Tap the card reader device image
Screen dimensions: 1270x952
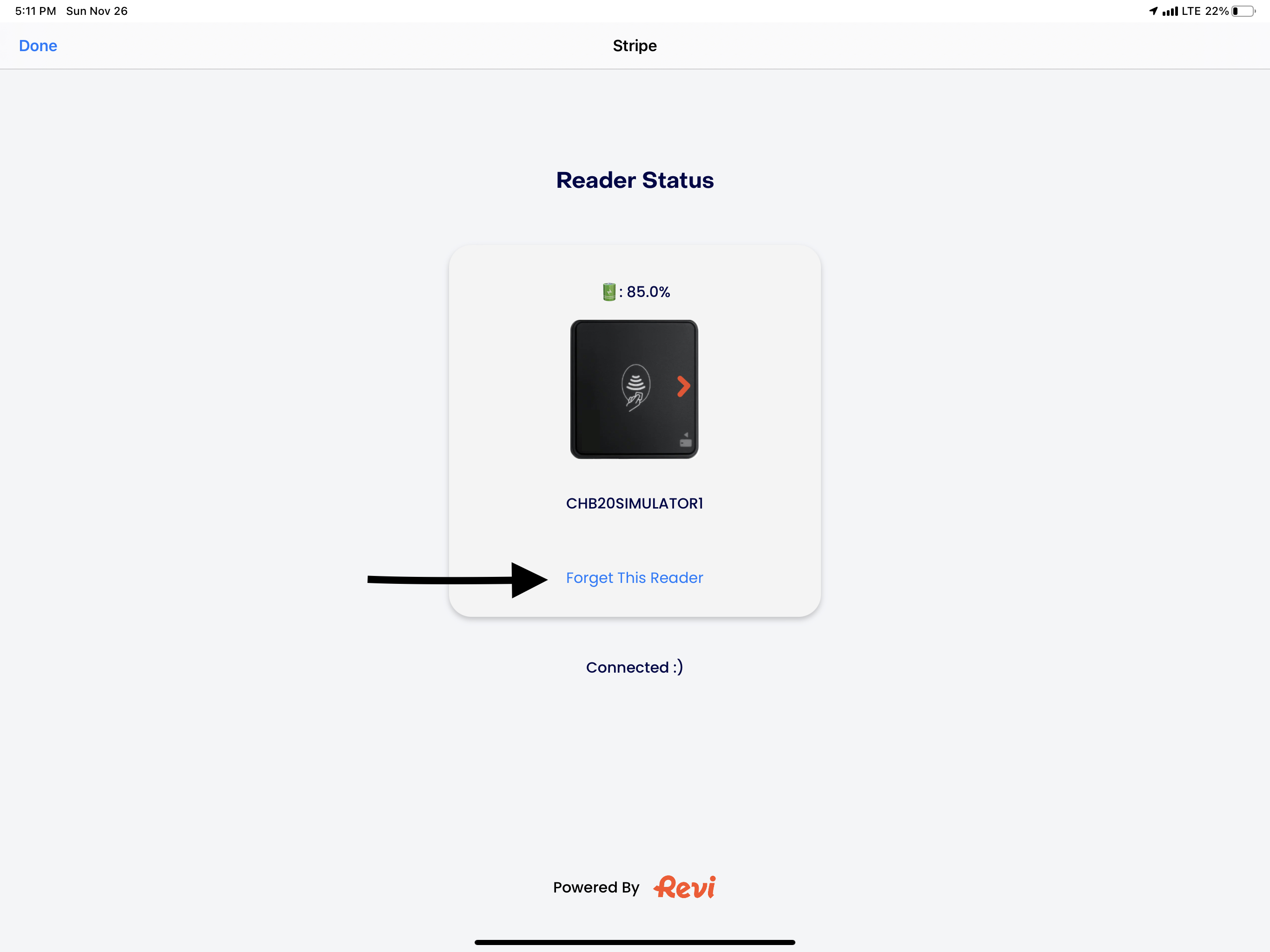[635, 388]
